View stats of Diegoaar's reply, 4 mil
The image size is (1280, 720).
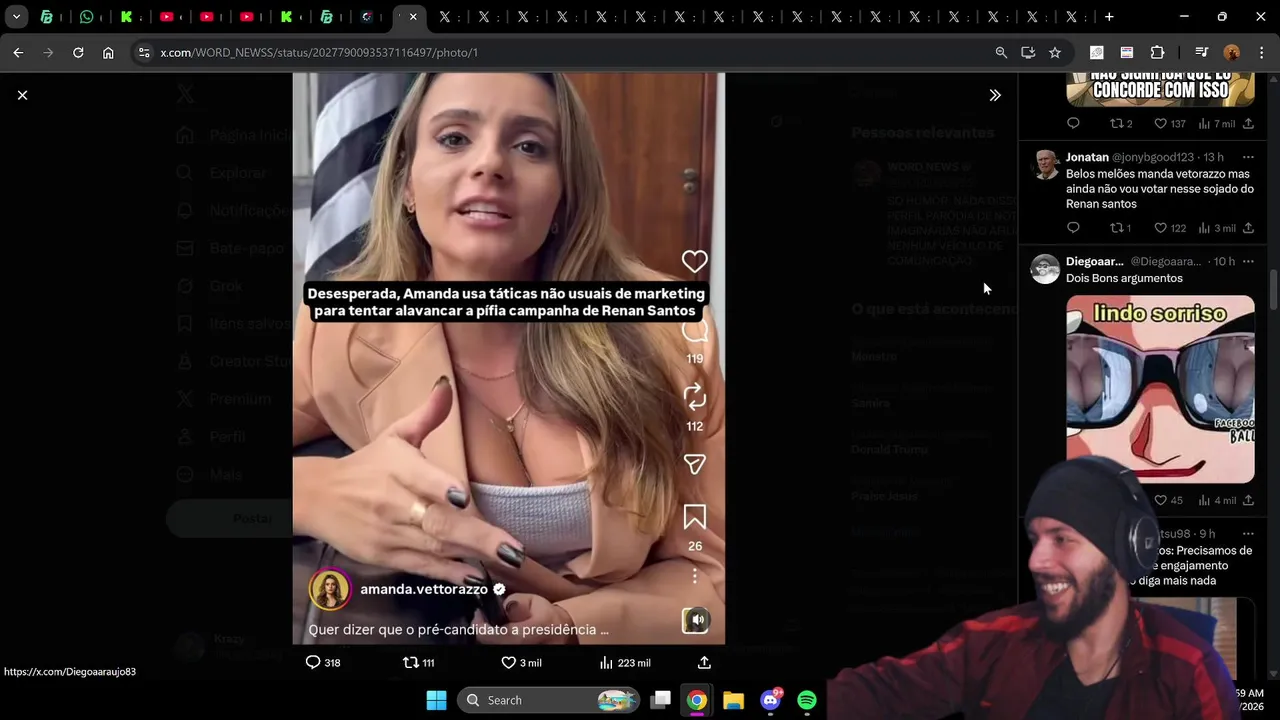click(x=1217, y=500)
